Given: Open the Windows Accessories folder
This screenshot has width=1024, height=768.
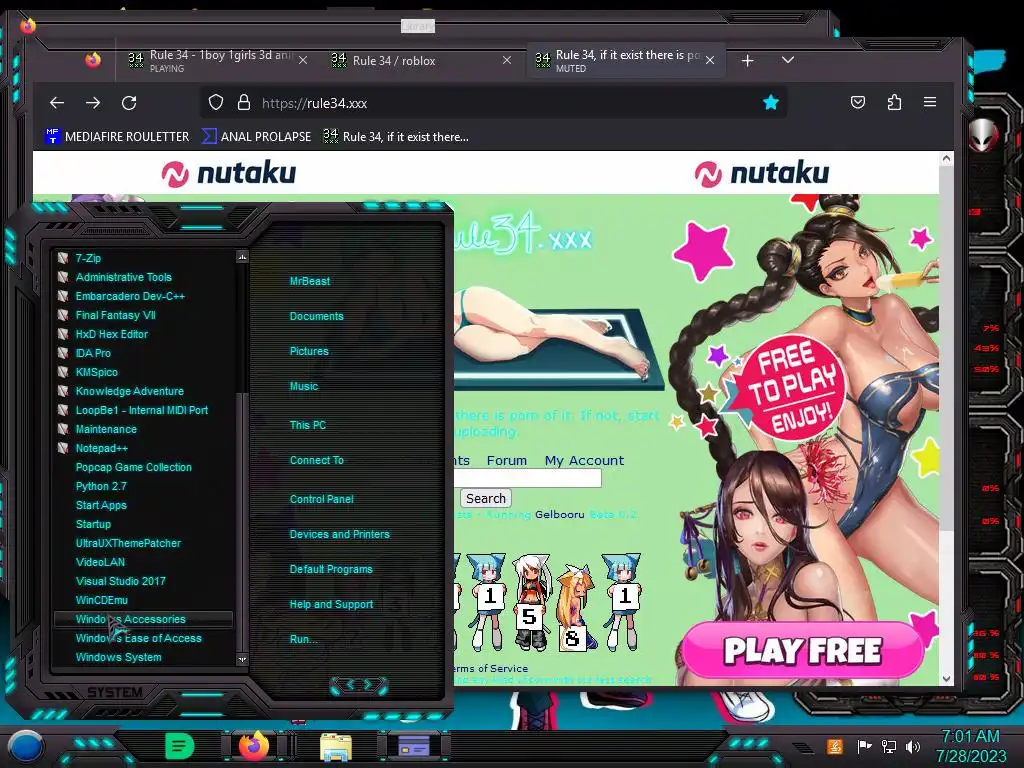Looking at the screenshot, I should pyautogui.click(x=143, y=619).
